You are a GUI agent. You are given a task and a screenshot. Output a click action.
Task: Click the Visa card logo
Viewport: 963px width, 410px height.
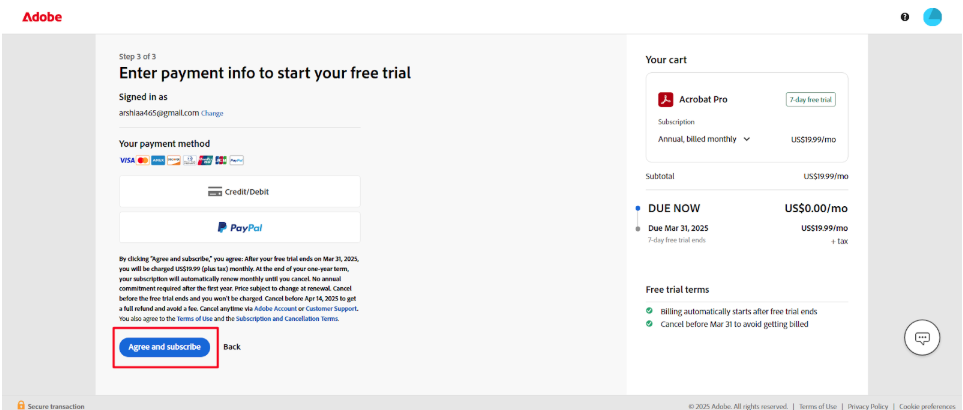click(x=127, y=160)
